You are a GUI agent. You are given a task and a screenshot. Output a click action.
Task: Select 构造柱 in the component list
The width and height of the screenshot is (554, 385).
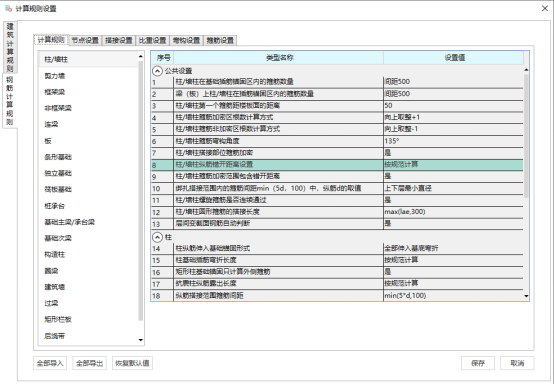coord(88,254)
